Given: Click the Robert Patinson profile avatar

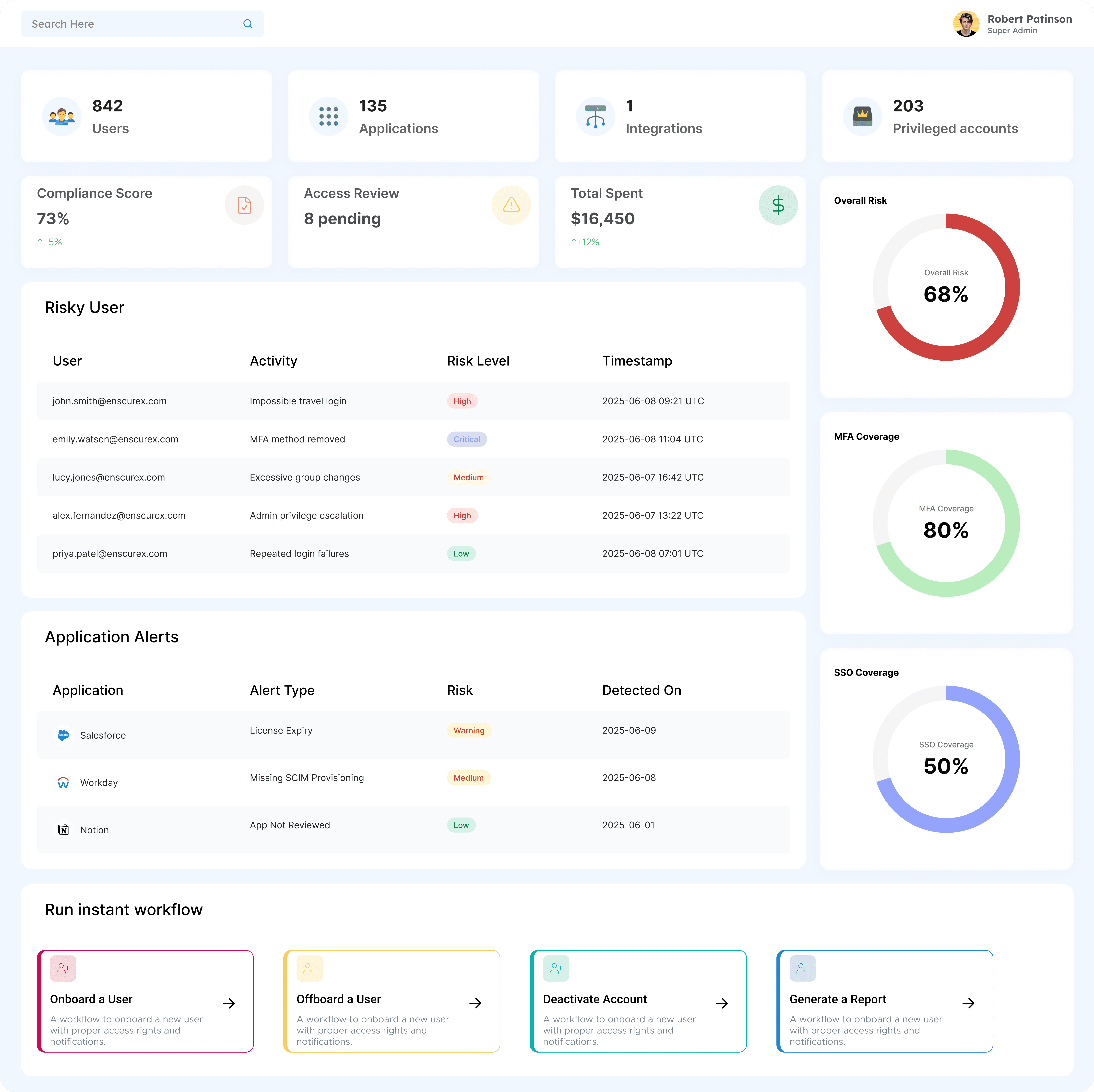Looking at the screenshot, I should coord(967,23).
